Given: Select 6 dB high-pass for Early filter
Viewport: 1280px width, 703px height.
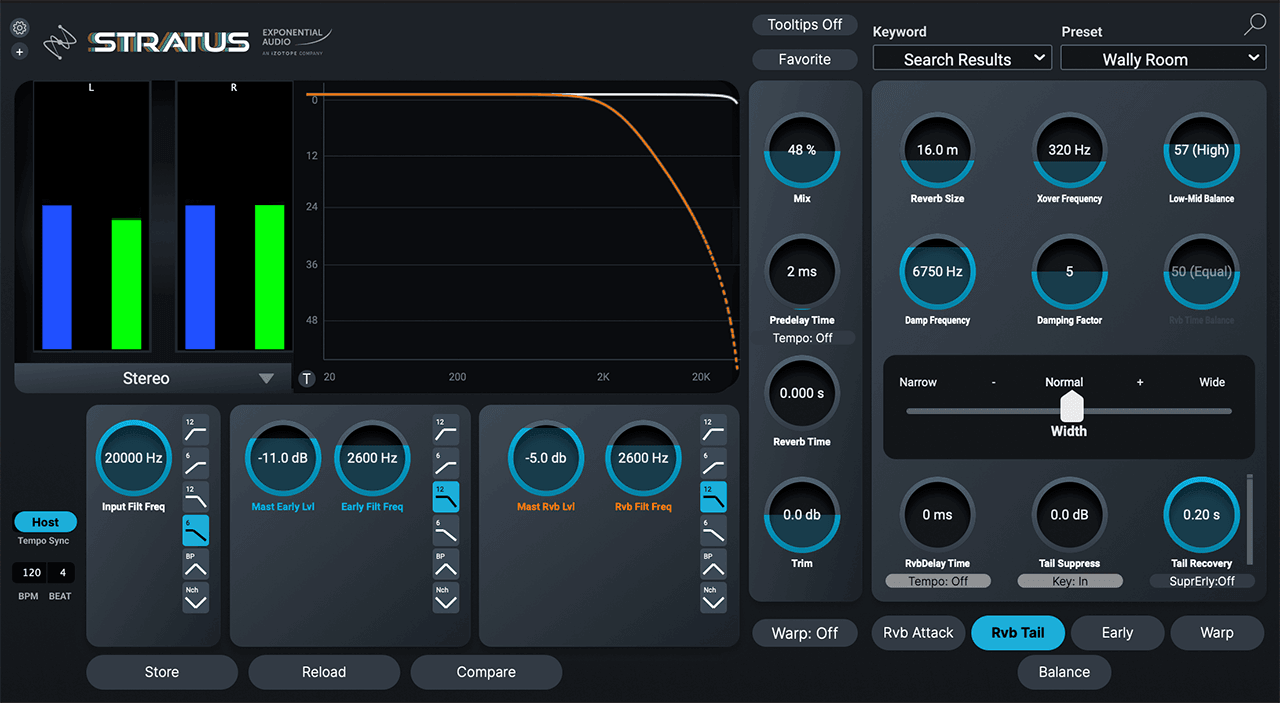Looking at the screenshot, I should coord(446,464).
